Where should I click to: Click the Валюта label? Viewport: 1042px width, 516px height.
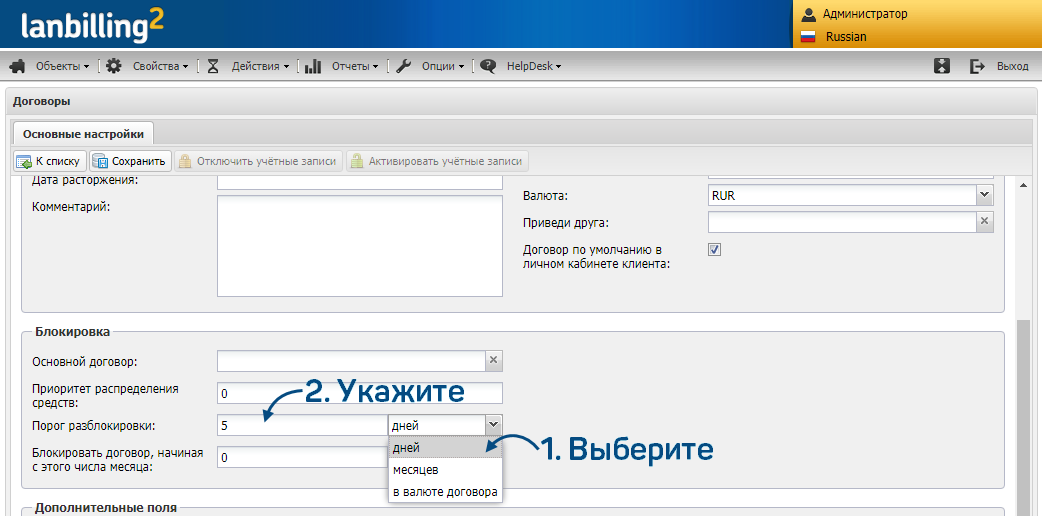546,196
